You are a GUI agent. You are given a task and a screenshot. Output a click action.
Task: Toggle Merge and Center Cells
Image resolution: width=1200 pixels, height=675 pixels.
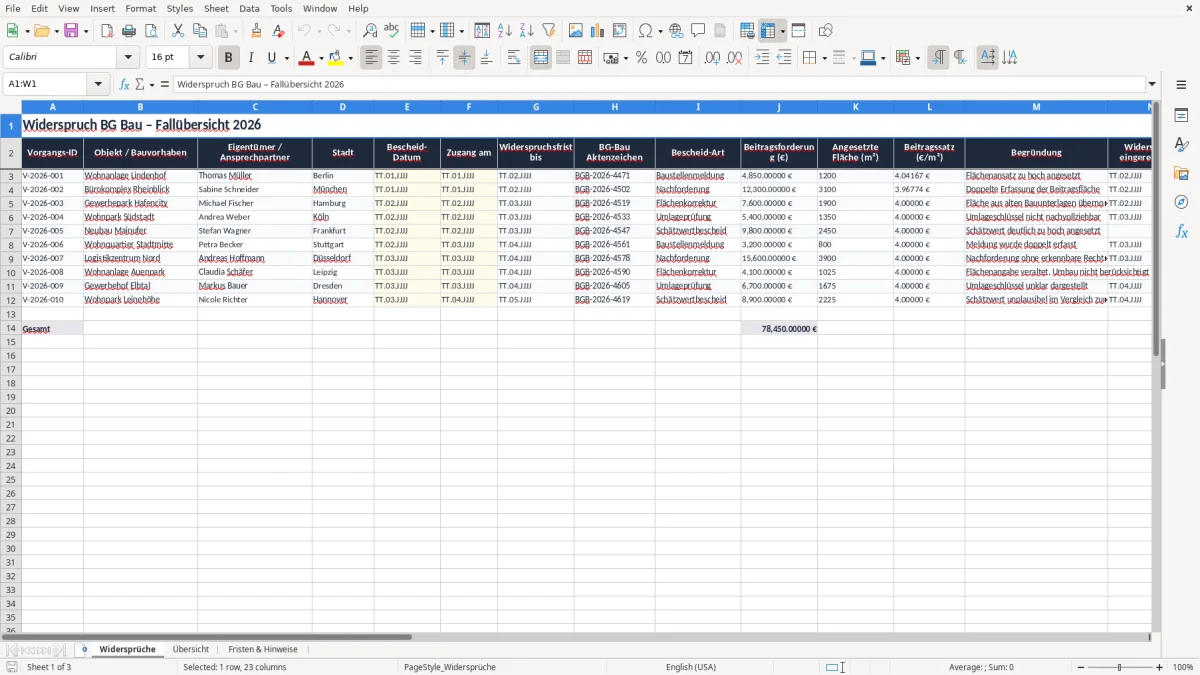coord(541,58)
